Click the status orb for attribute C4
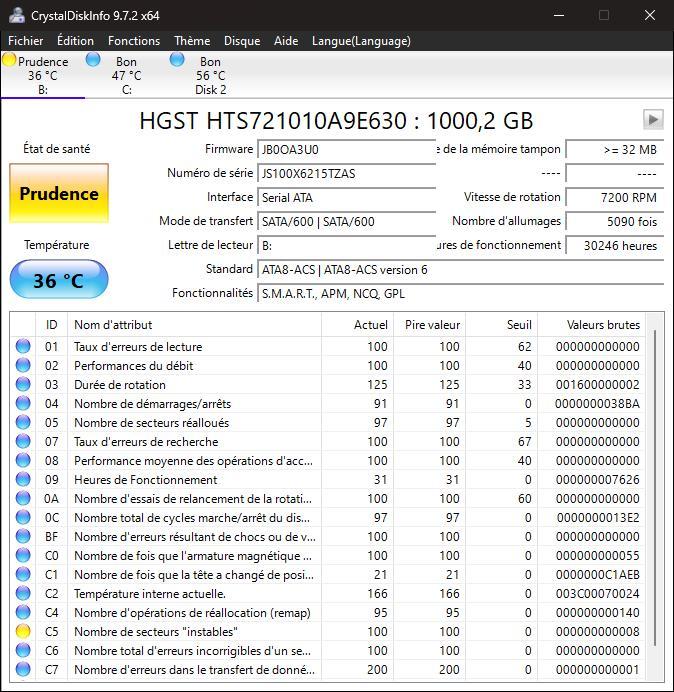 [23, 612]
